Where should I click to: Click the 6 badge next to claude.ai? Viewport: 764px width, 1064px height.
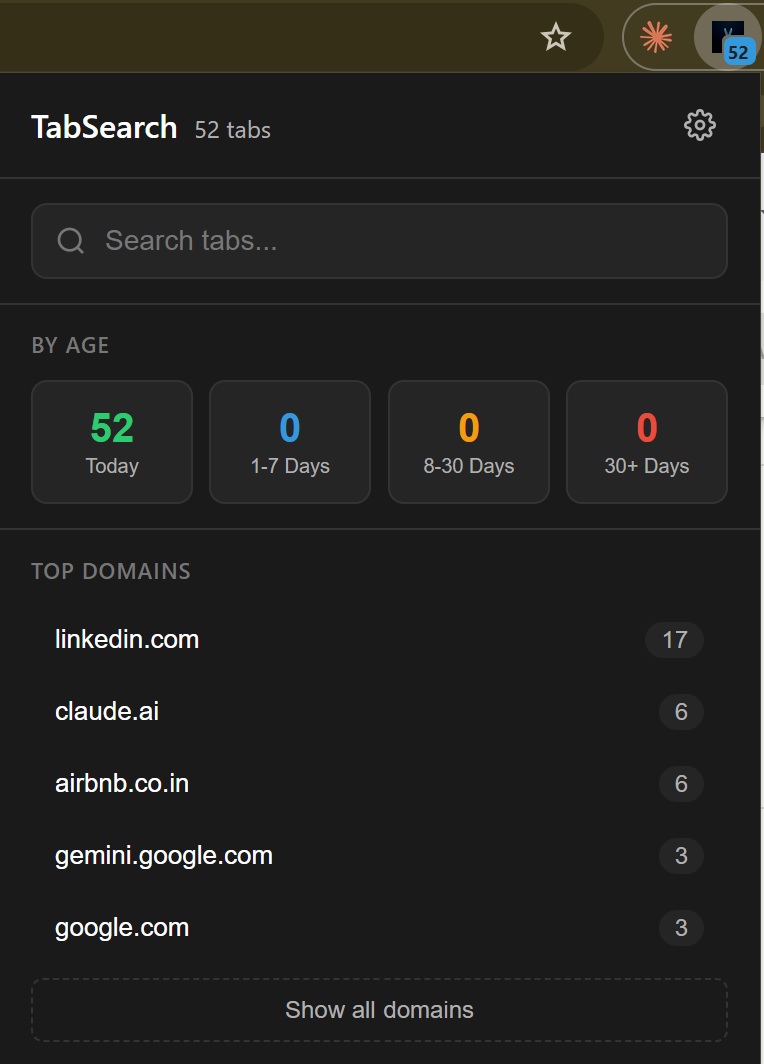click(681, 711)
